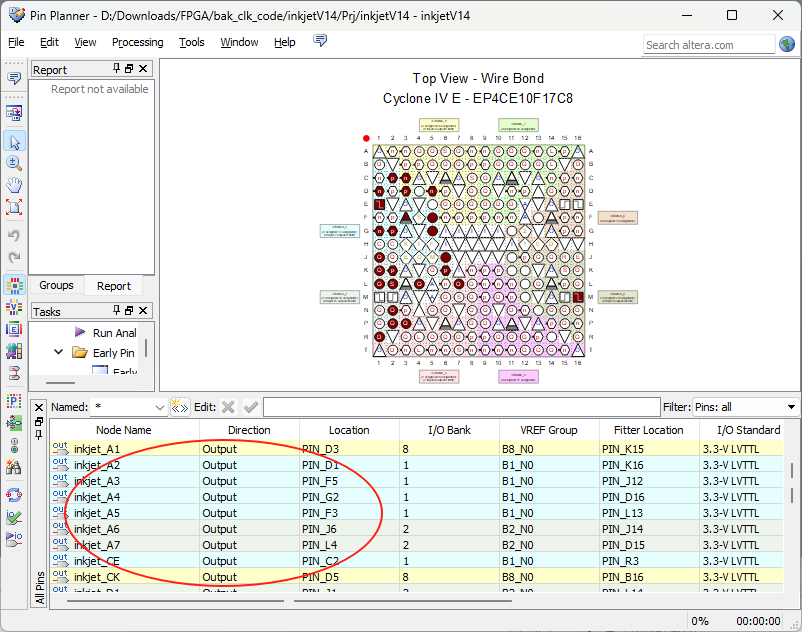Open the Edit menu
Viewport: 802px width, 632px height.
(x=49, y=42)
